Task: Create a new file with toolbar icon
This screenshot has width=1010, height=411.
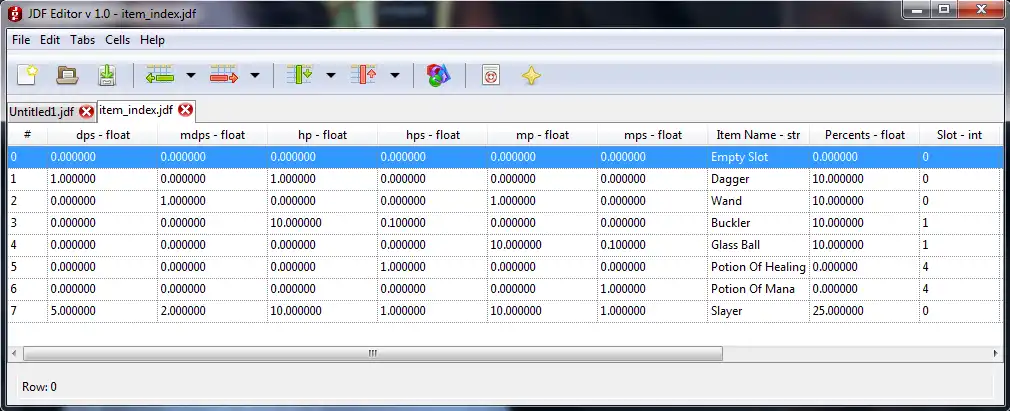Action: 27,75
